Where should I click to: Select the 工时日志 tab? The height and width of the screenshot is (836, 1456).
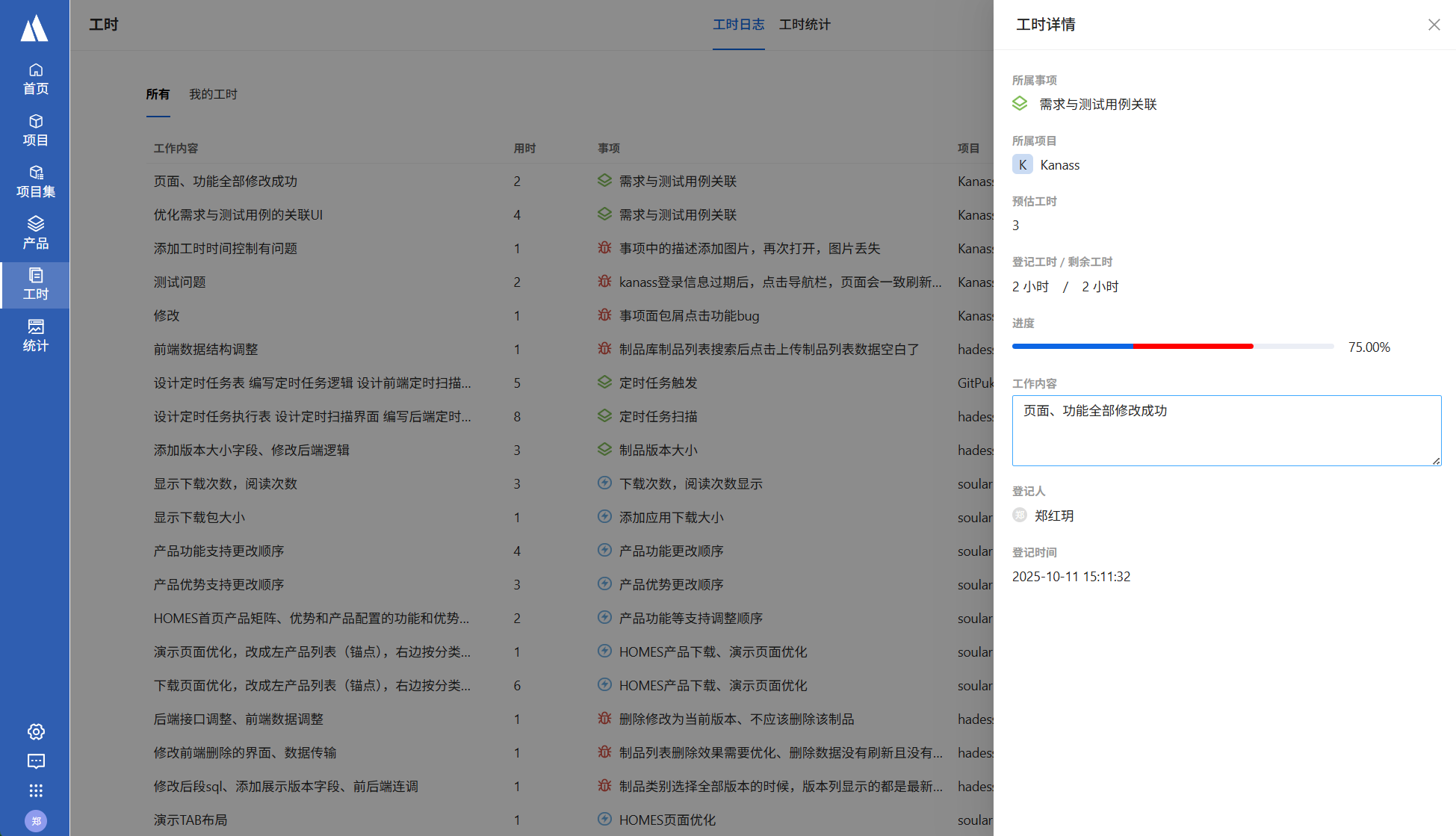(738, 25)
